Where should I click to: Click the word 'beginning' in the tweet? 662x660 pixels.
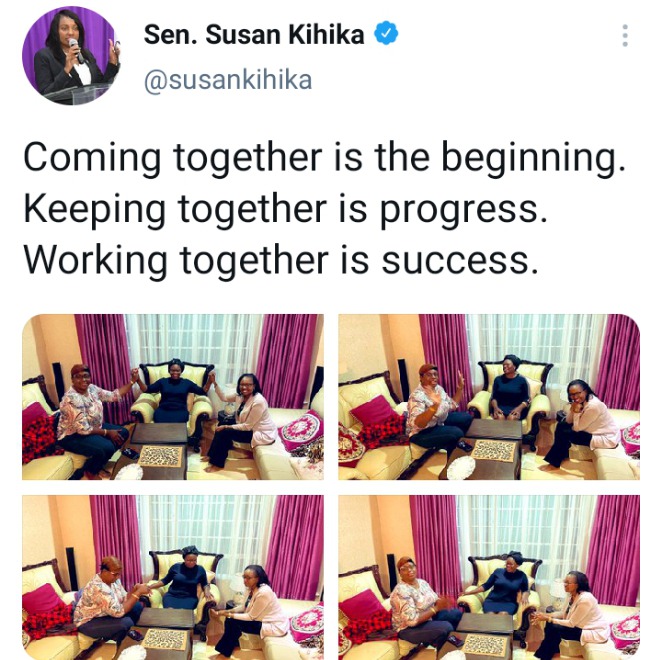click(x=529, y=159)
